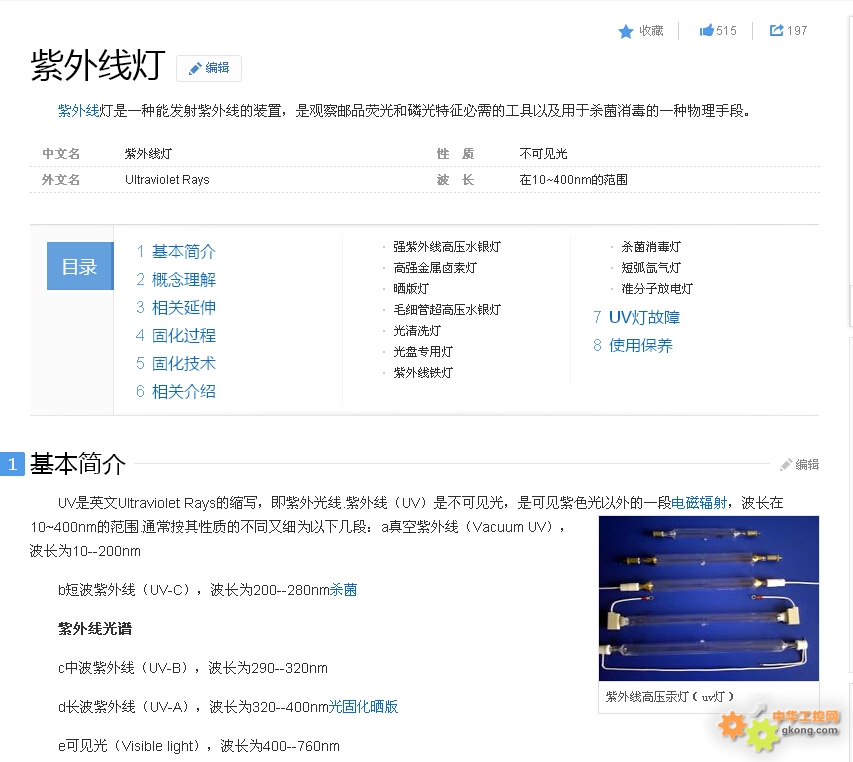
Task: Click the thumbs-up like icon showing 515
Action: [706, 30]
